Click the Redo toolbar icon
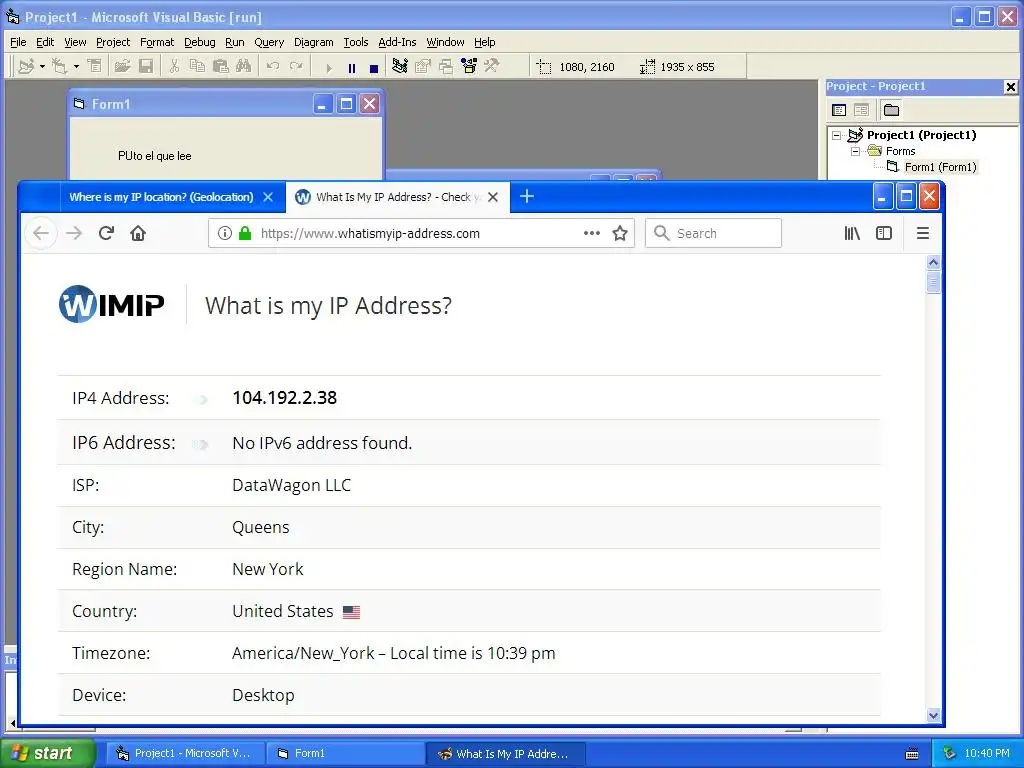This screenshot has height=768, width=1024. 296,67
